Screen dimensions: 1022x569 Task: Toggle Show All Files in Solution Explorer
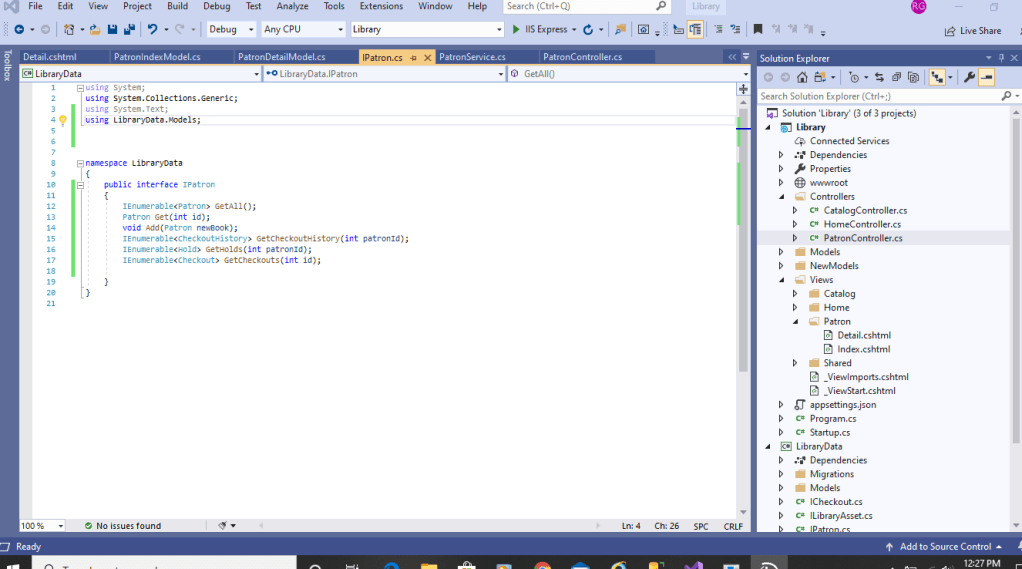(913, 77)
